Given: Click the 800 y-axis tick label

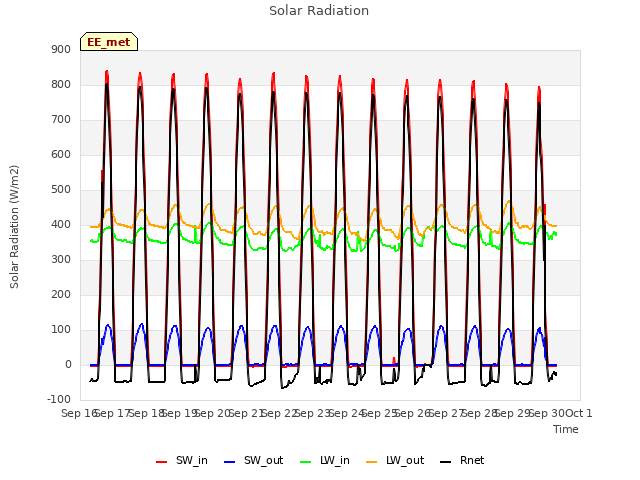Looking at the screenshot, I should click(x=61, y=84).
